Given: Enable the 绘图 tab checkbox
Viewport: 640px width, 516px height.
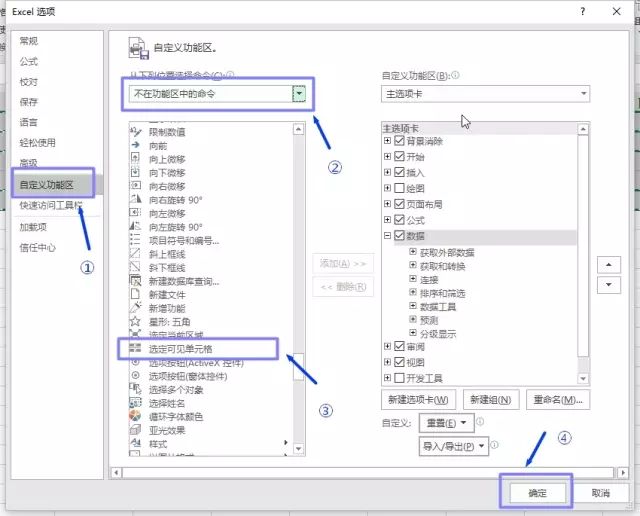Looking at the screenshot, I should pos(399,188).
